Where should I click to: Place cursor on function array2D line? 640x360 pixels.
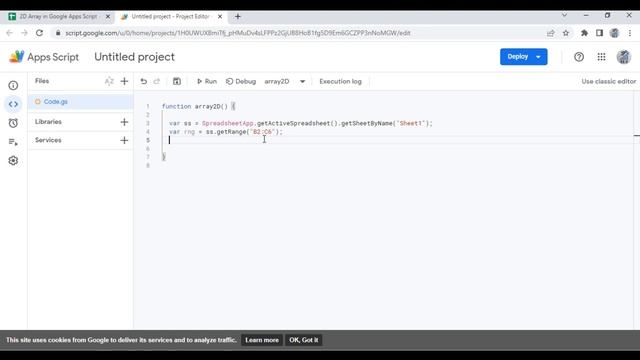(198, 106)
